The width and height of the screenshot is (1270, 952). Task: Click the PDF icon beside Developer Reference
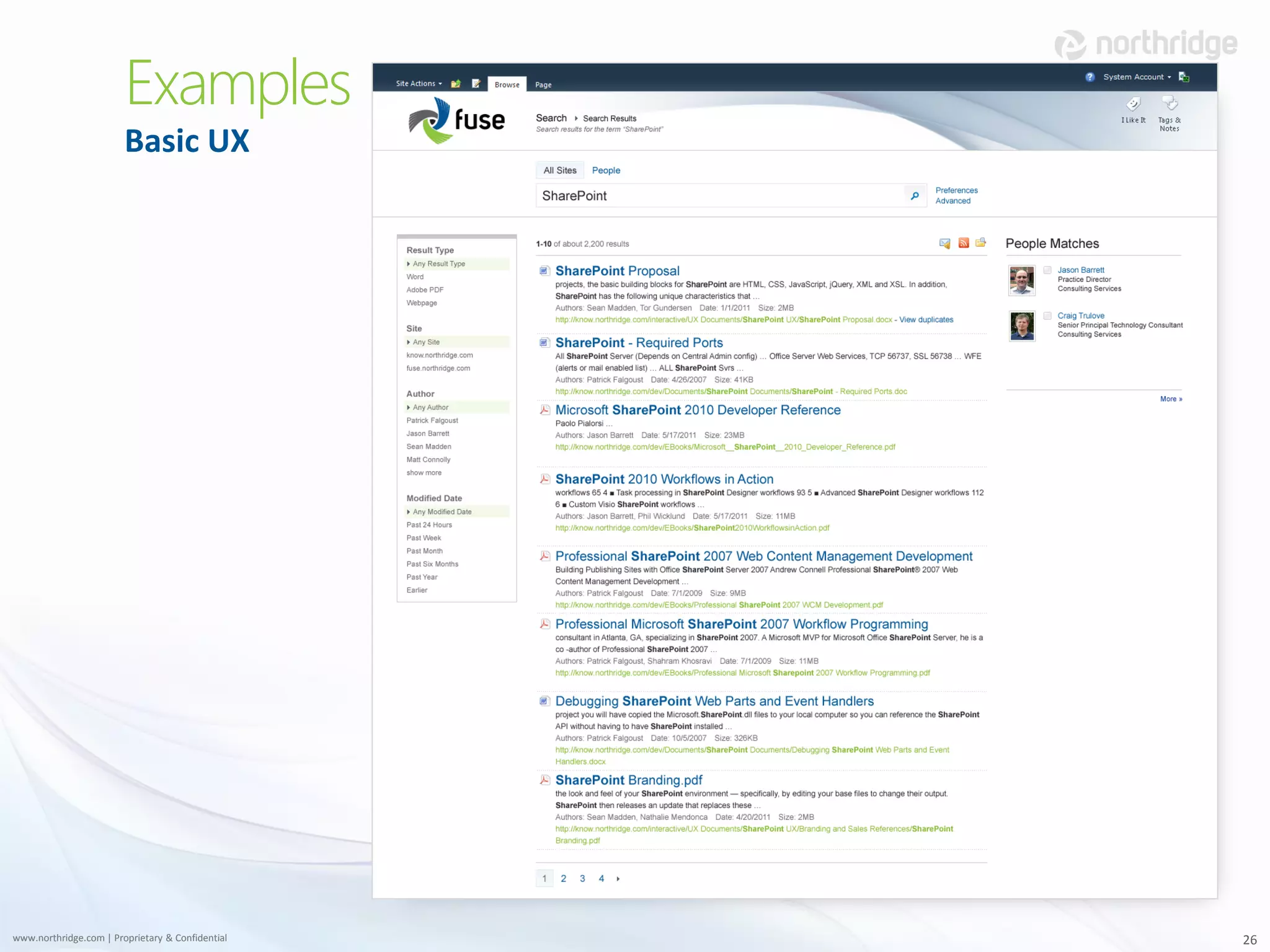544,410
